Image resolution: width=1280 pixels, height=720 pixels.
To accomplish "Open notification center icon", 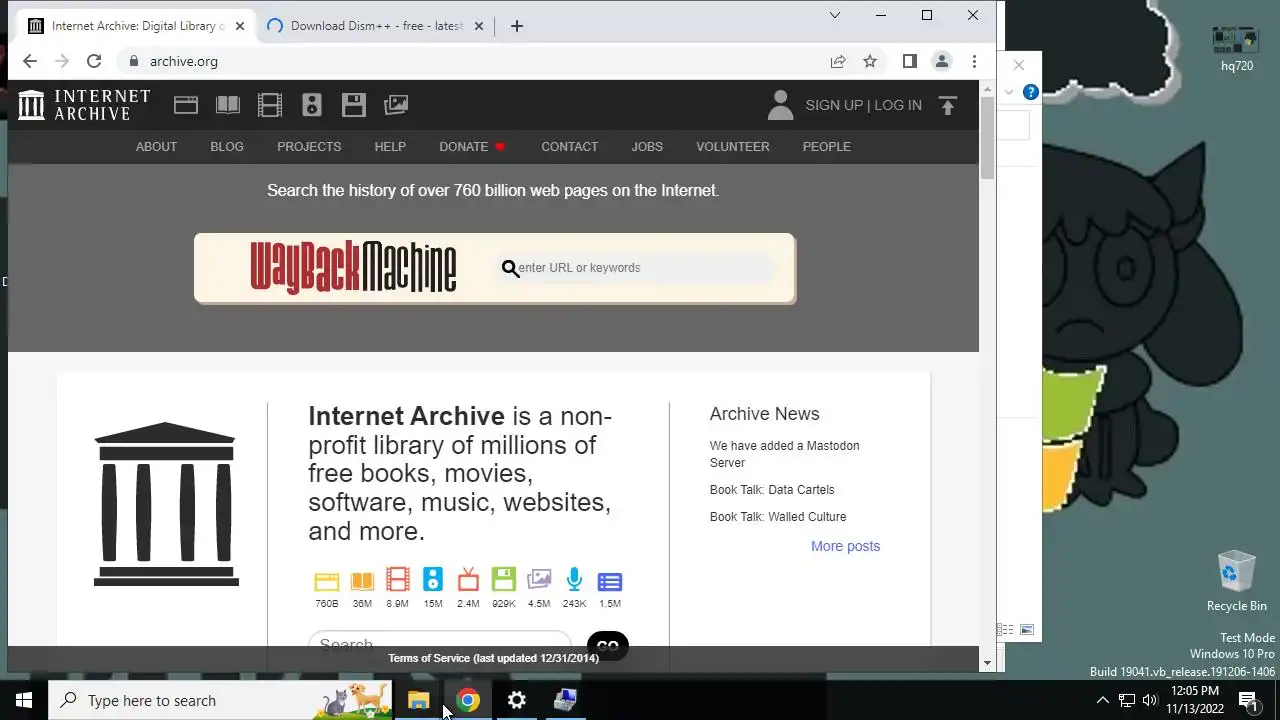I will tap(1247, 700).
